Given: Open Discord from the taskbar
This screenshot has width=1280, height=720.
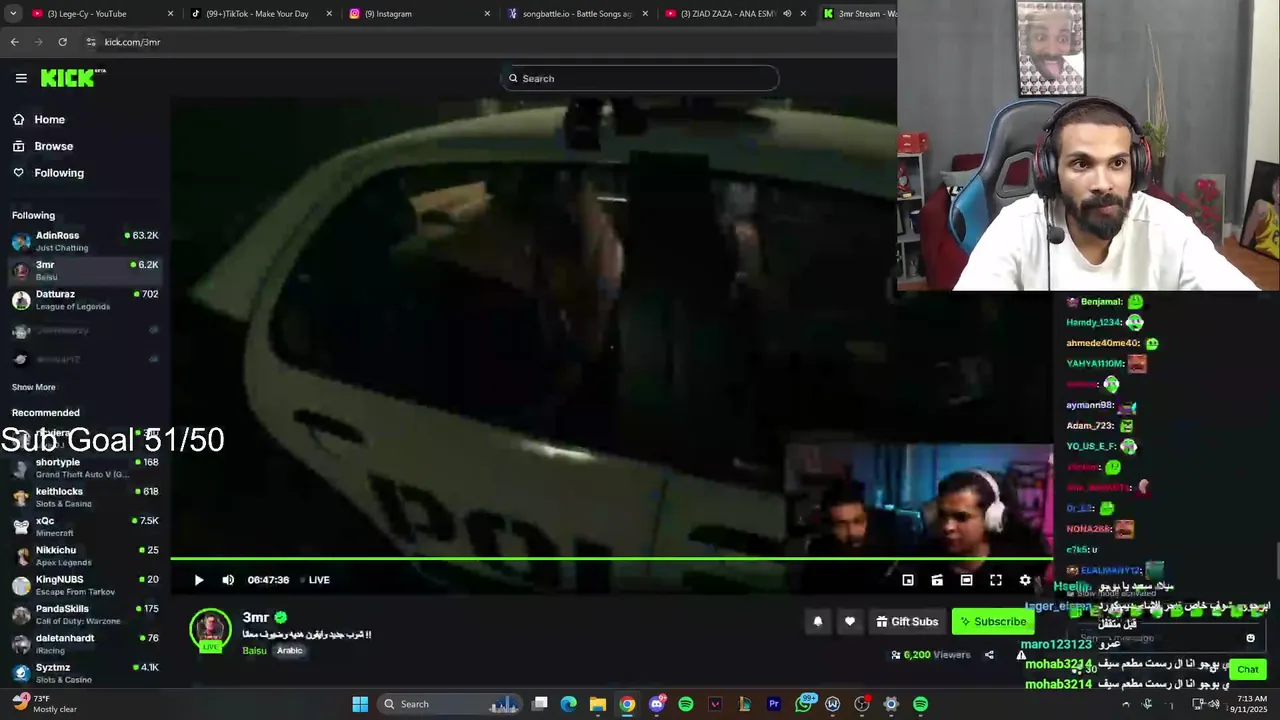Looking at the screenshot, I should pyautogui.click(x=657, y=704).
